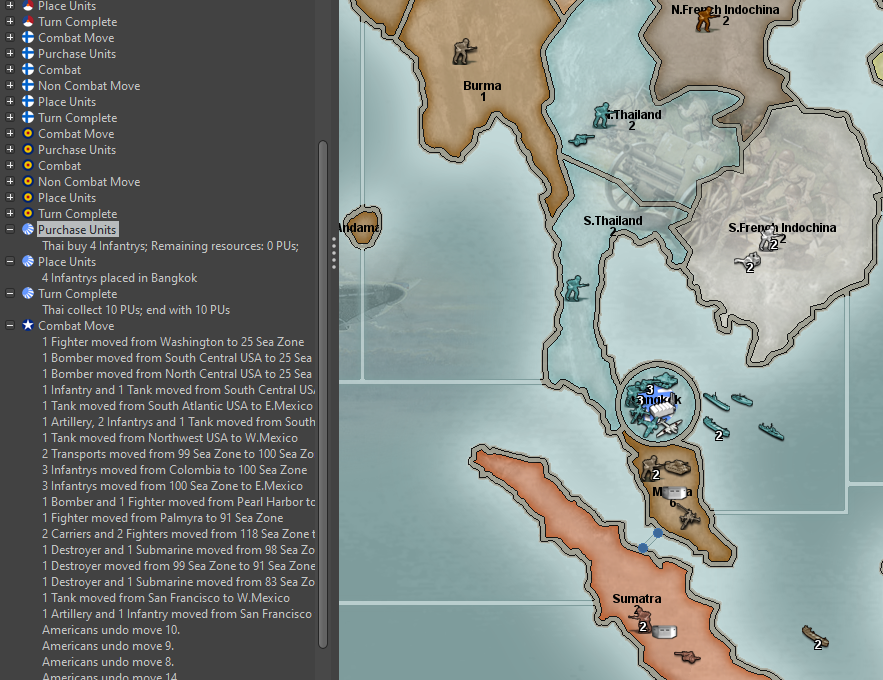Select the teal infantry in S.Thailand

(576, 288)
